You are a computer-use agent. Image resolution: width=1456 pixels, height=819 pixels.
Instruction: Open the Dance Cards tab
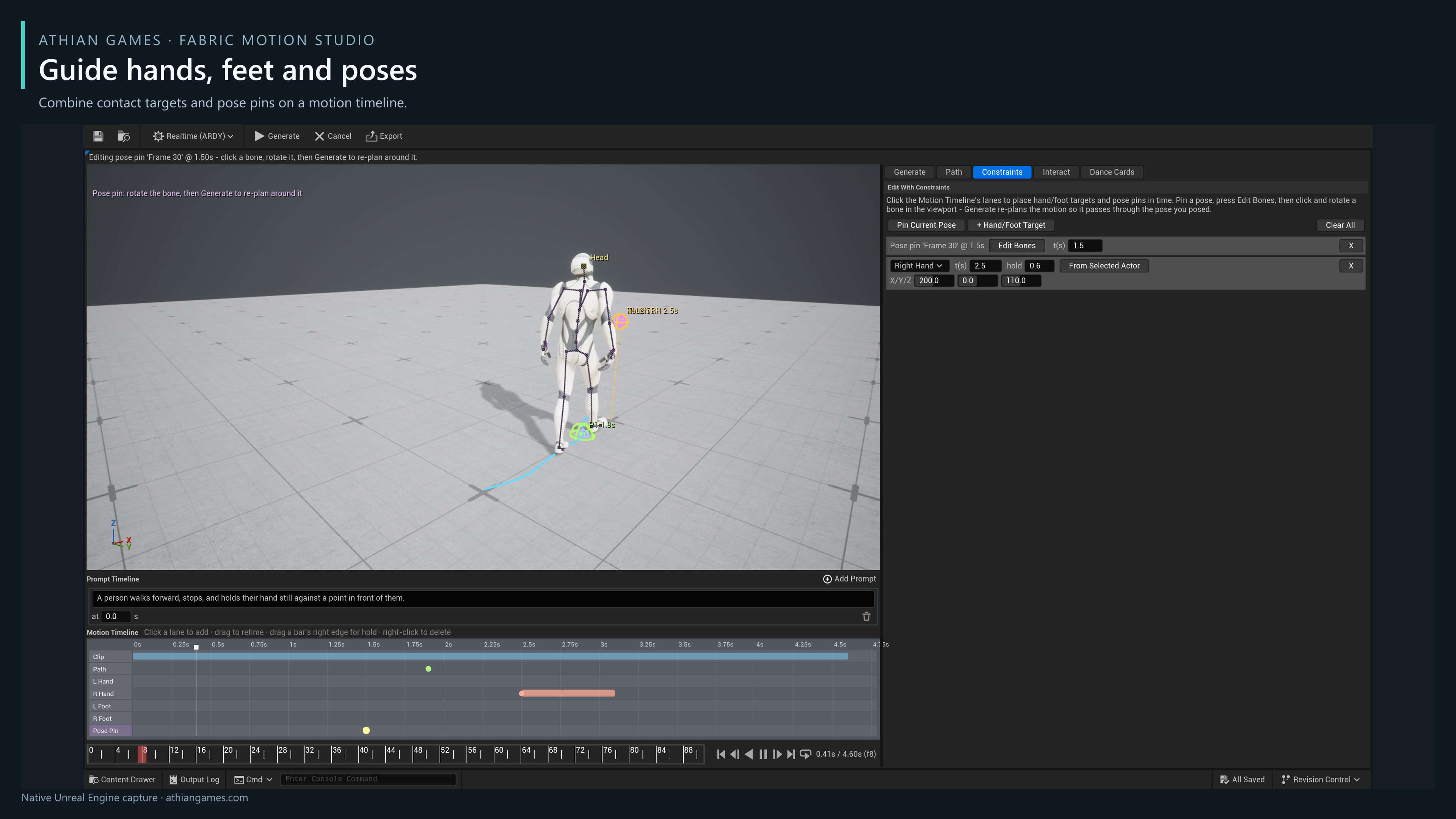tap(1111, 172)
